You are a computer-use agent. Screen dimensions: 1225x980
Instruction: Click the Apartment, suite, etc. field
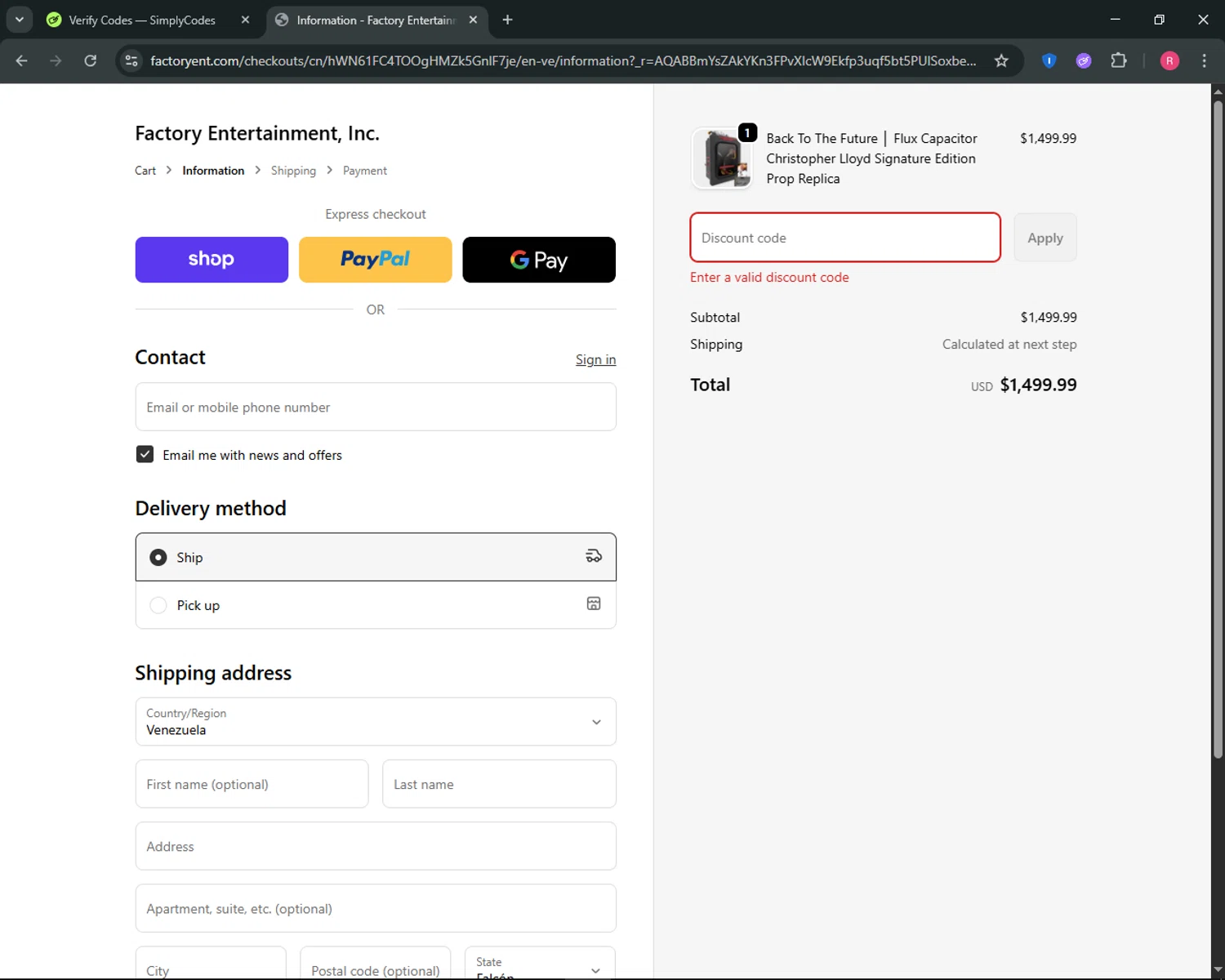pos(376,908)
